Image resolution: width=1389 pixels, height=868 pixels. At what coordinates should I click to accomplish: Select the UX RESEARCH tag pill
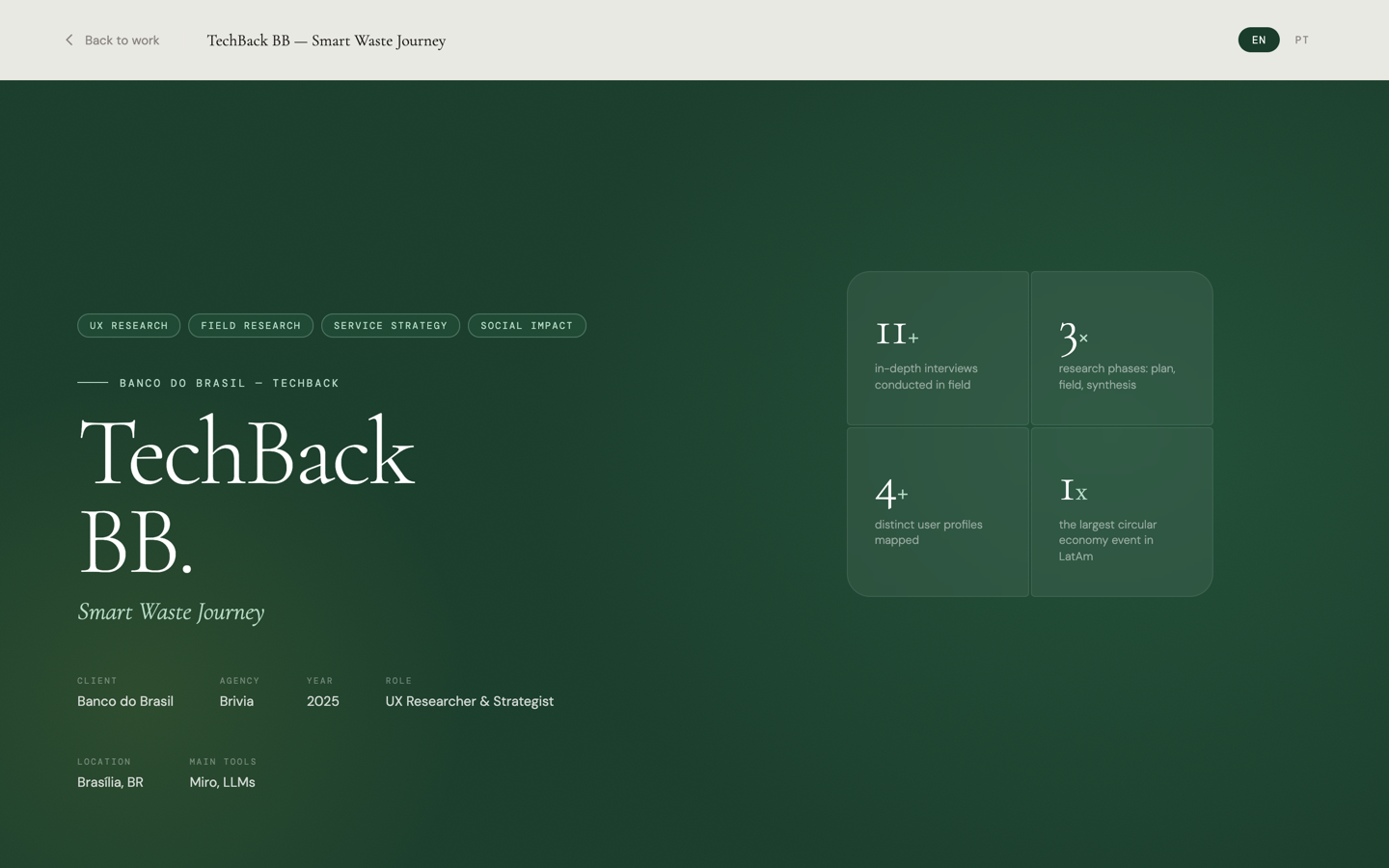pyautogui.click(x=128, y=325)
